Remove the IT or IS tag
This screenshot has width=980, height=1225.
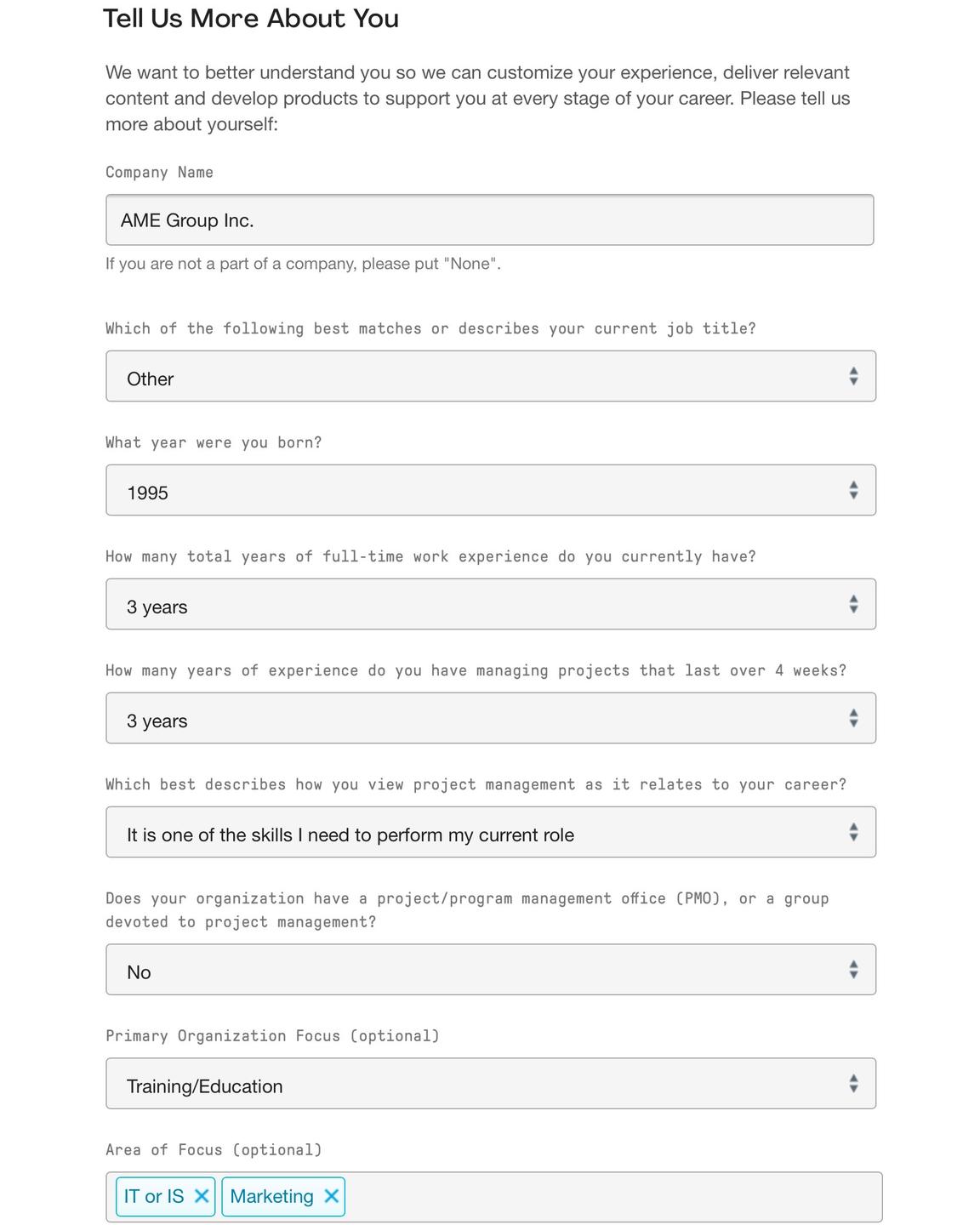click(x=202, y=1196)
